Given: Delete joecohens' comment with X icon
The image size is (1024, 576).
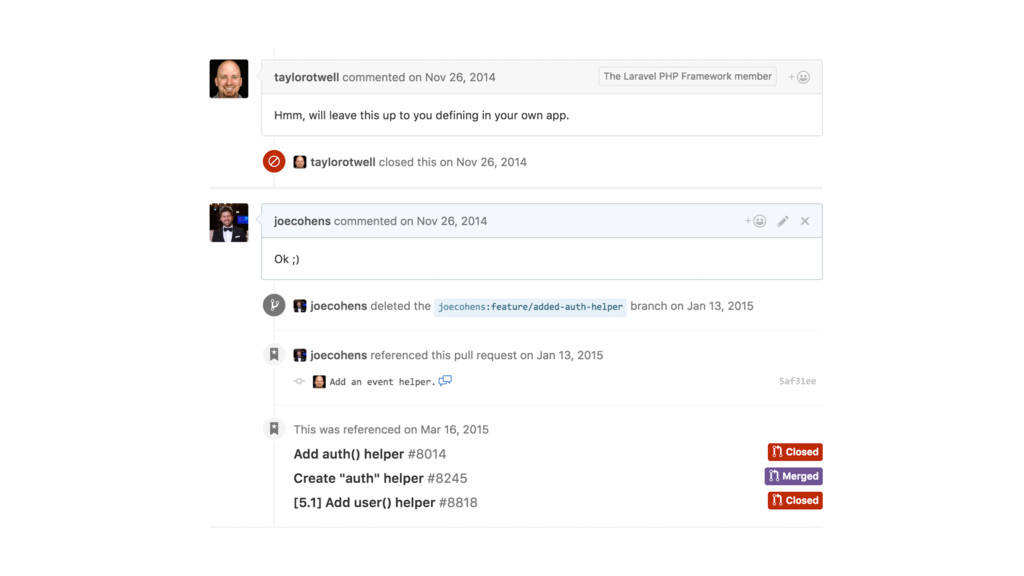Looking at the screenshot, I should click(x=805, y=221).
